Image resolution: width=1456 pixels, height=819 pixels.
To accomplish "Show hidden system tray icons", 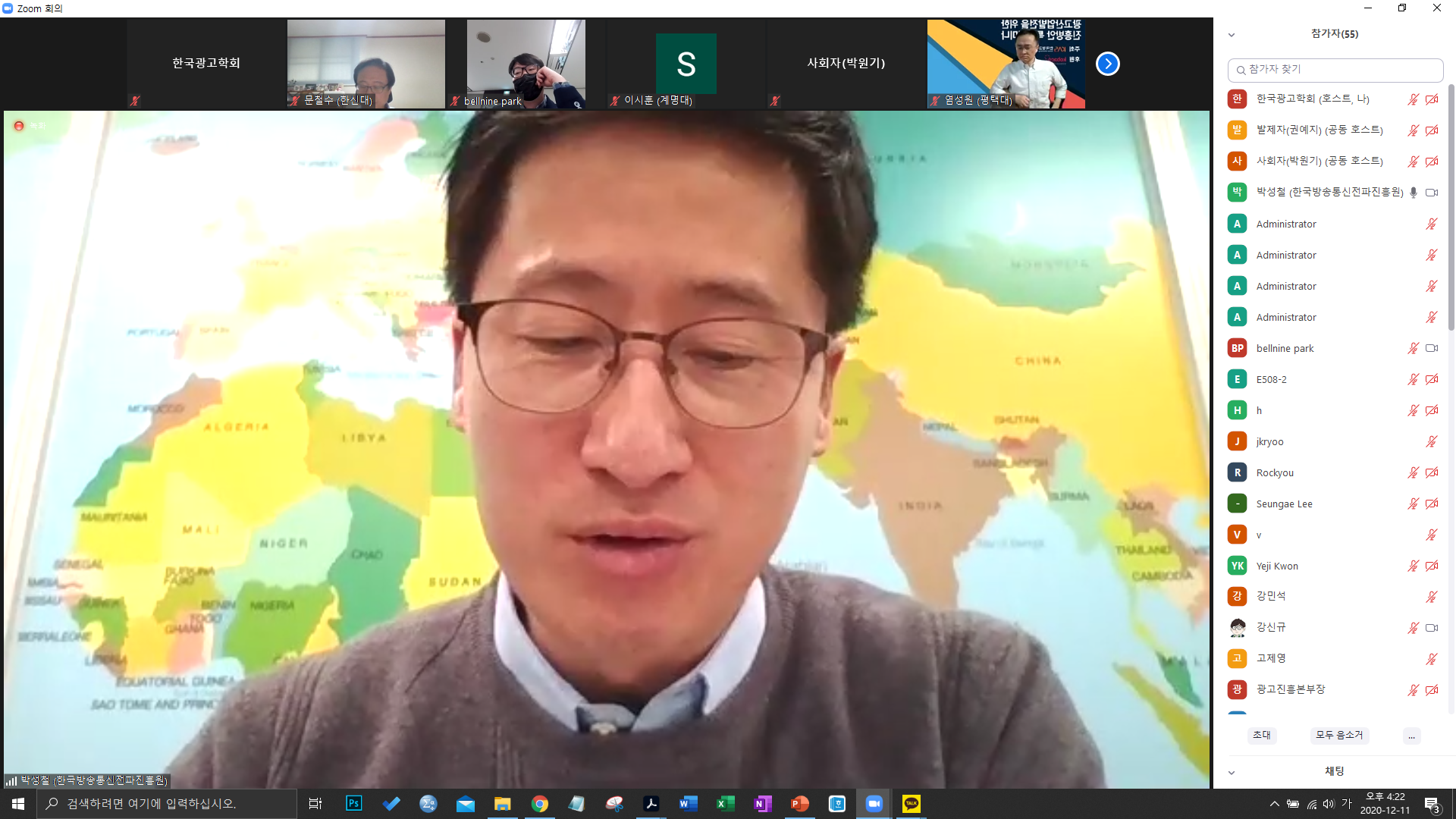I will click(x=1275, y=804).
